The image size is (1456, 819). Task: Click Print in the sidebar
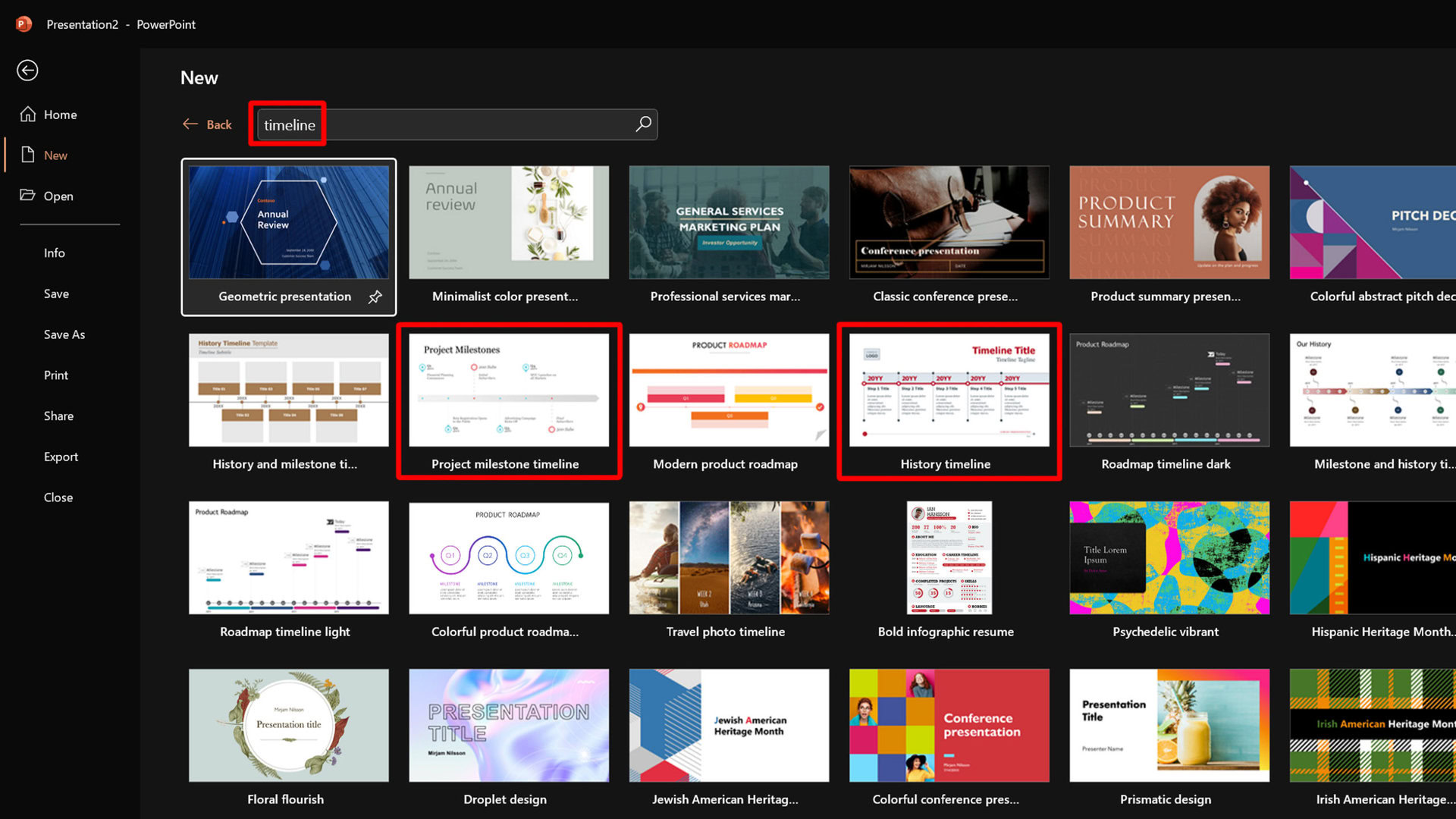coord(55,375)
